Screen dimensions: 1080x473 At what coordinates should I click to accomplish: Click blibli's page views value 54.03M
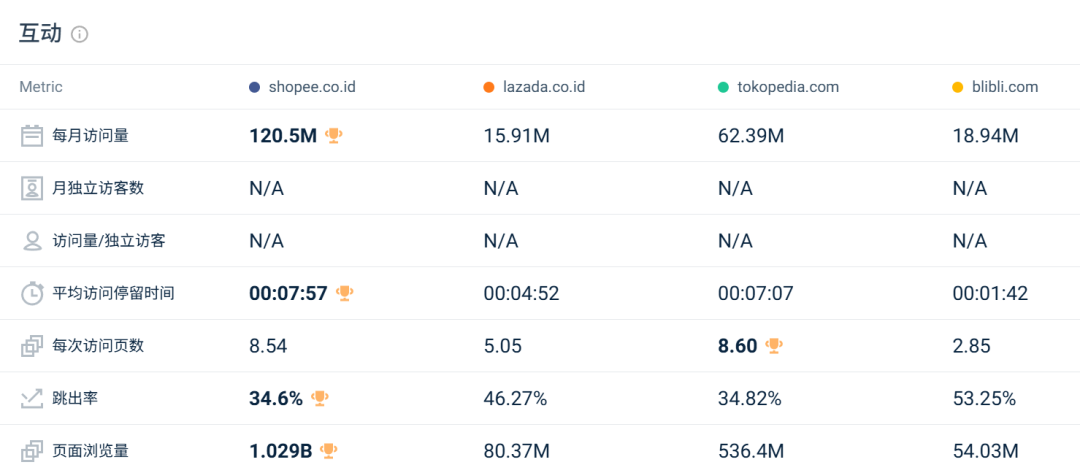point(985,451)
